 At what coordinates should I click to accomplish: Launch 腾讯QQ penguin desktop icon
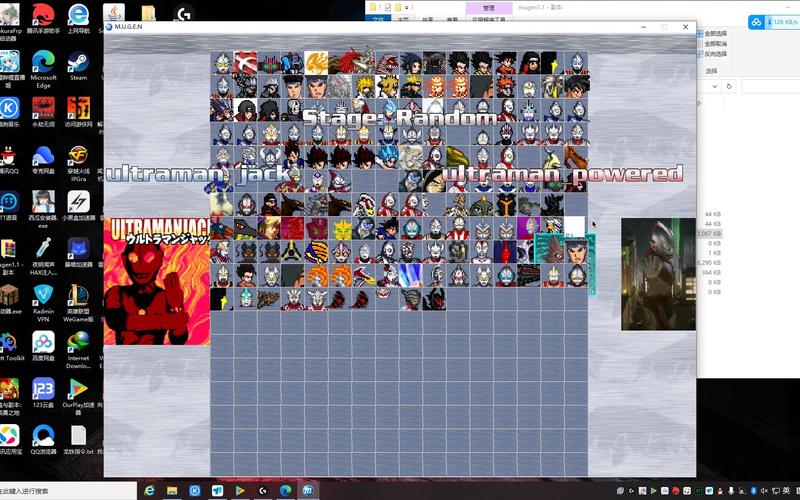tap(9, 160)
